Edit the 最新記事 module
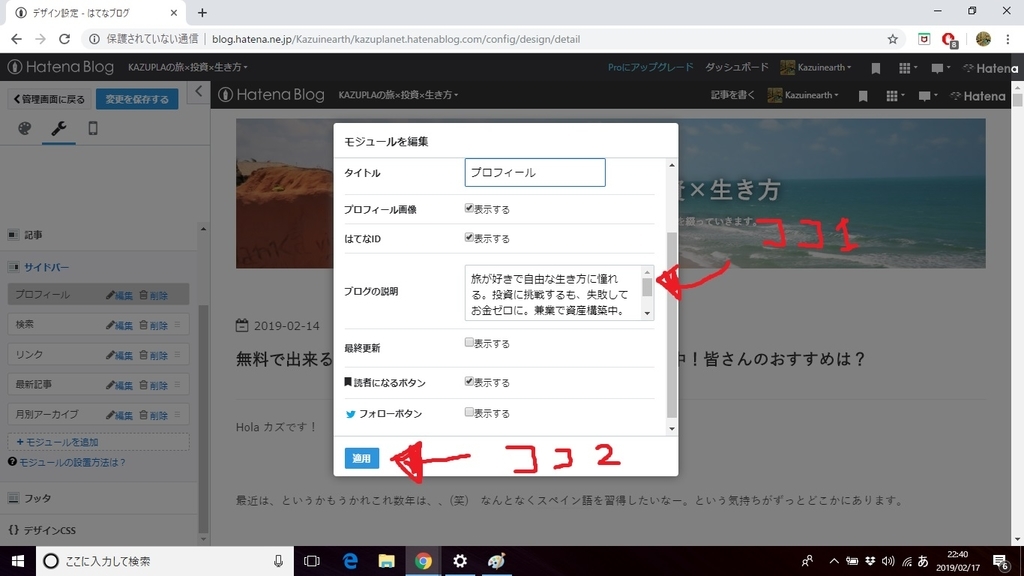The image size is (1024, 576). [120, 385]
